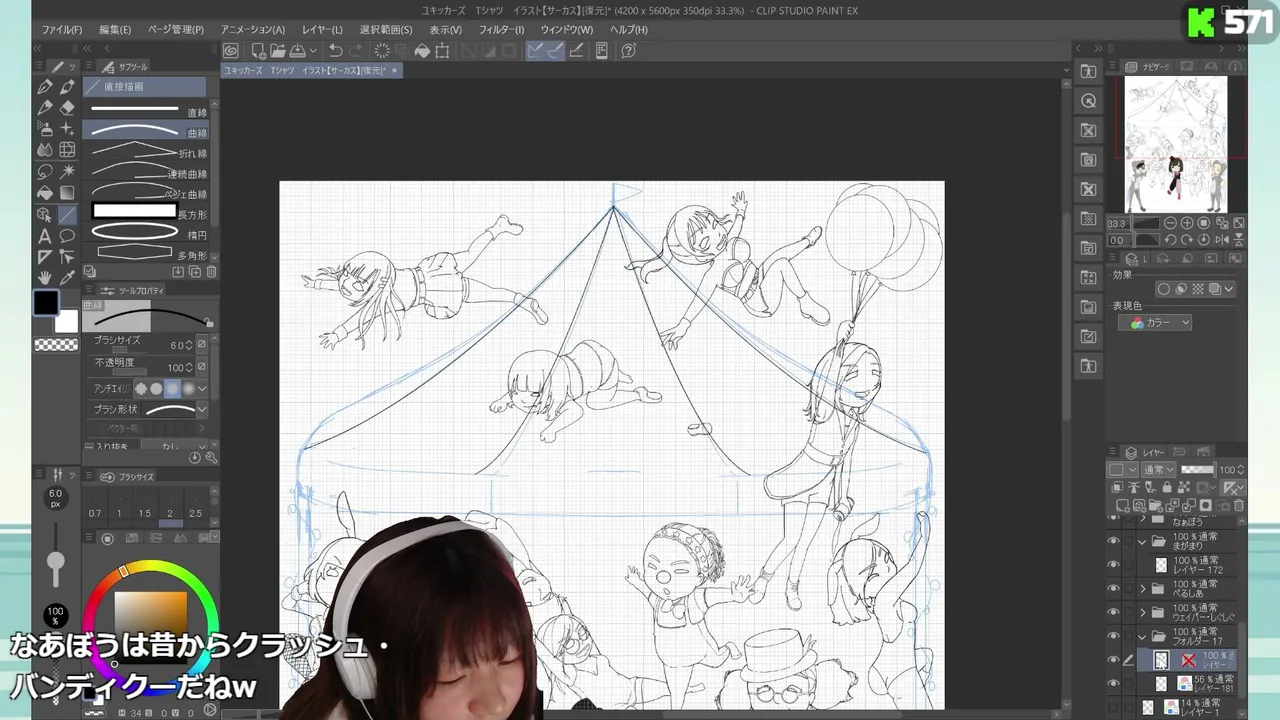Open the アニメーション(A) menu
Viewport: 1280px width, 720px height.
253,30
